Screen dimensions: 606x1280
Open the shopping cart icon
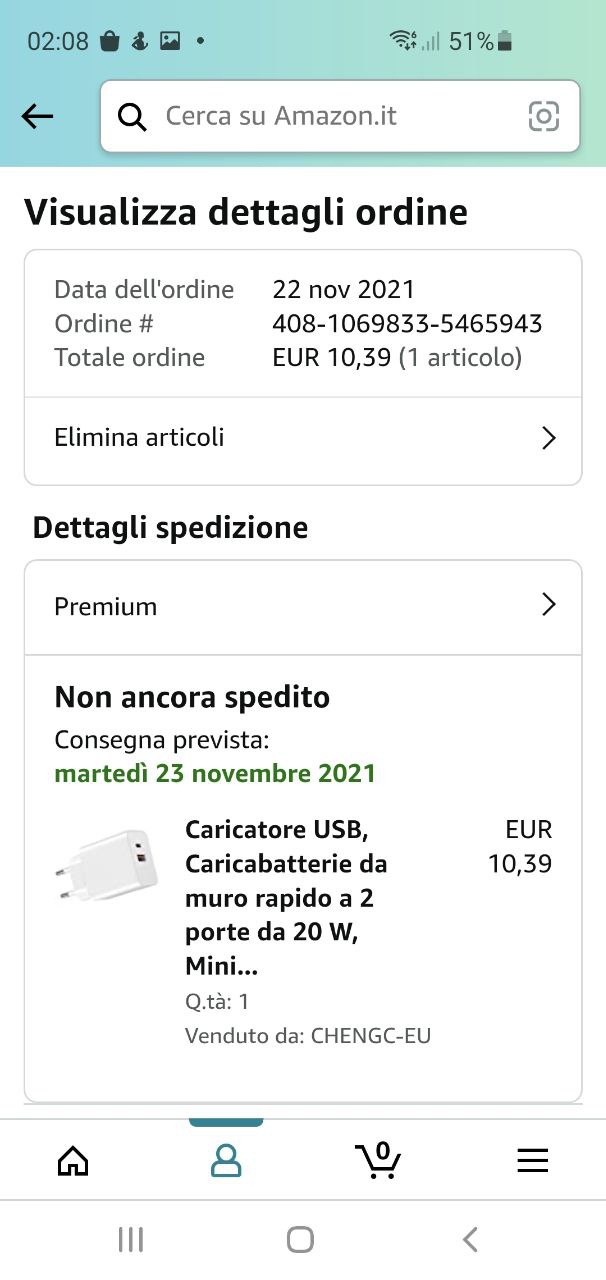tap(378, 1160)
